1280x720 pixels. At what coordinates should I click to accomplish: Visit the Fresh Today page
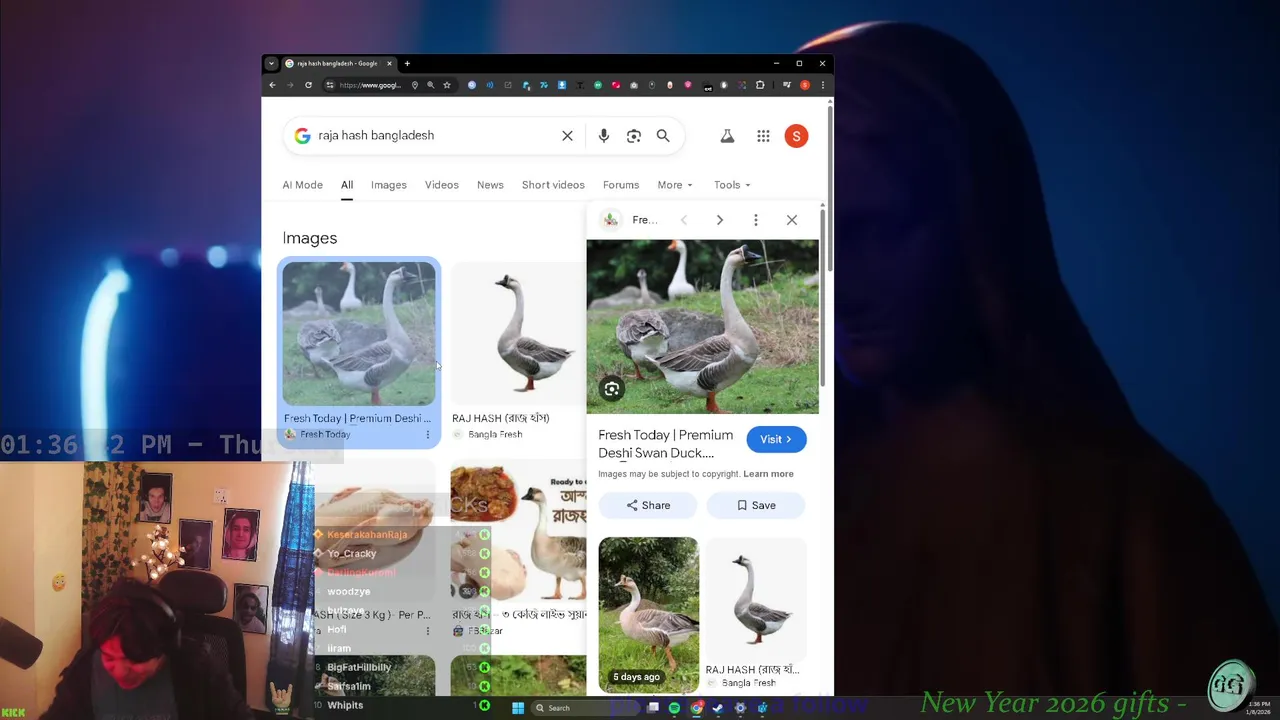776,439
